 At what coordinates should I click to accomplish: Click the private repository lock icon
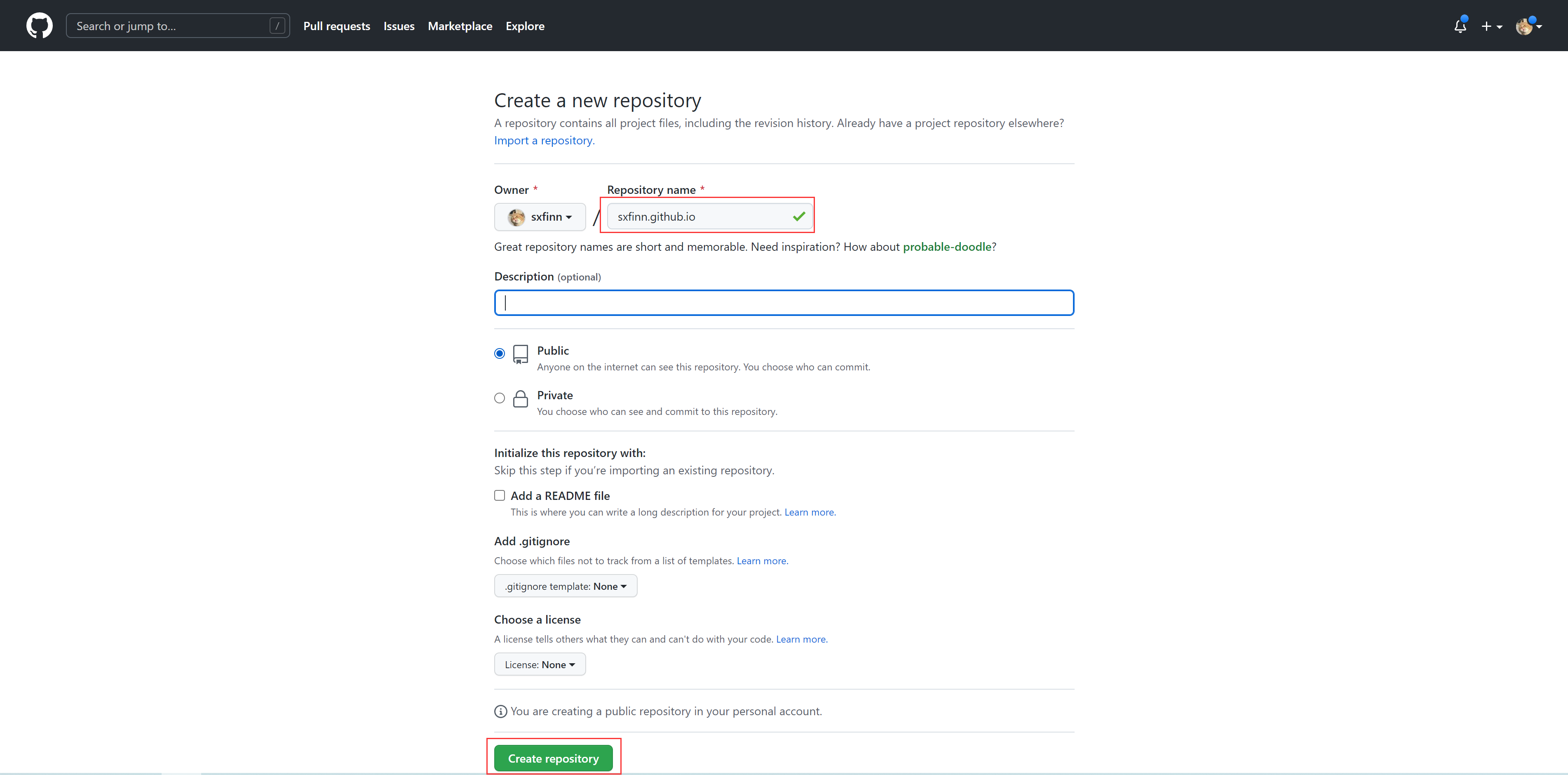[521, 398]
